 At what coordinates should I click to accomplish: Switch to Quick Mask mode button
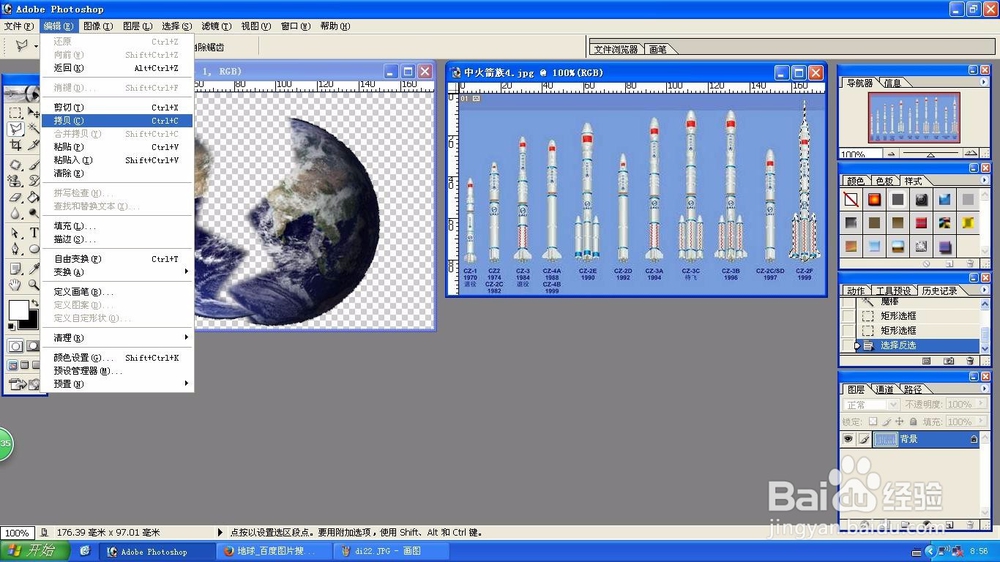pos(33,346)
